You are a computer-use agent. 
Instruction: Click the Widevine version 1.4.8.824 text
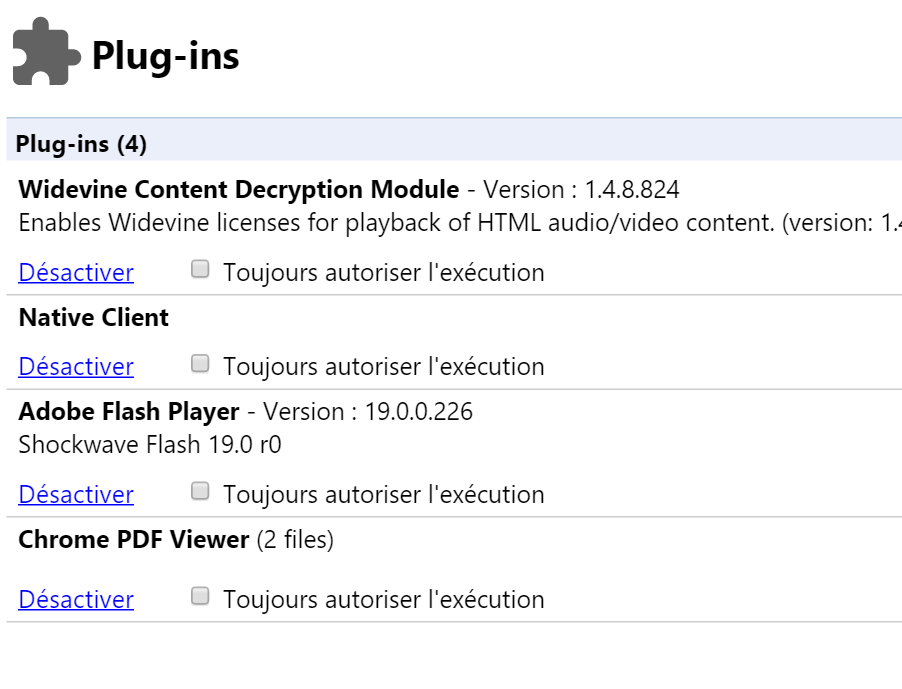581,190
